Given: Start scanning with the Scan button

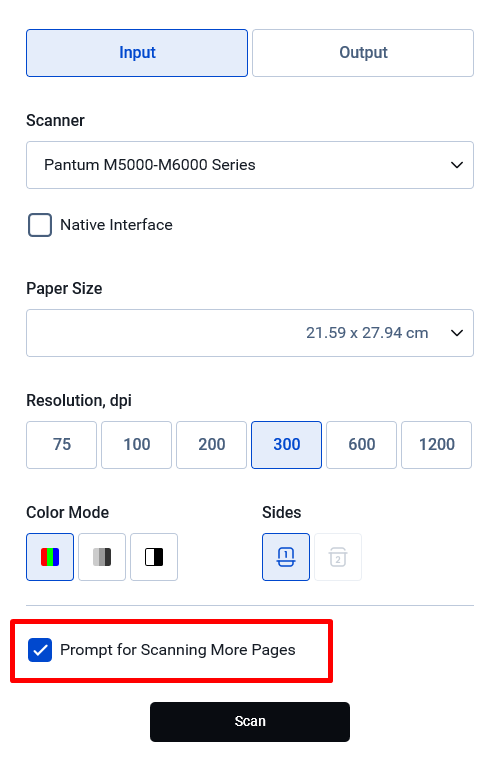Looking at the screenshot, I should (250, 722).
